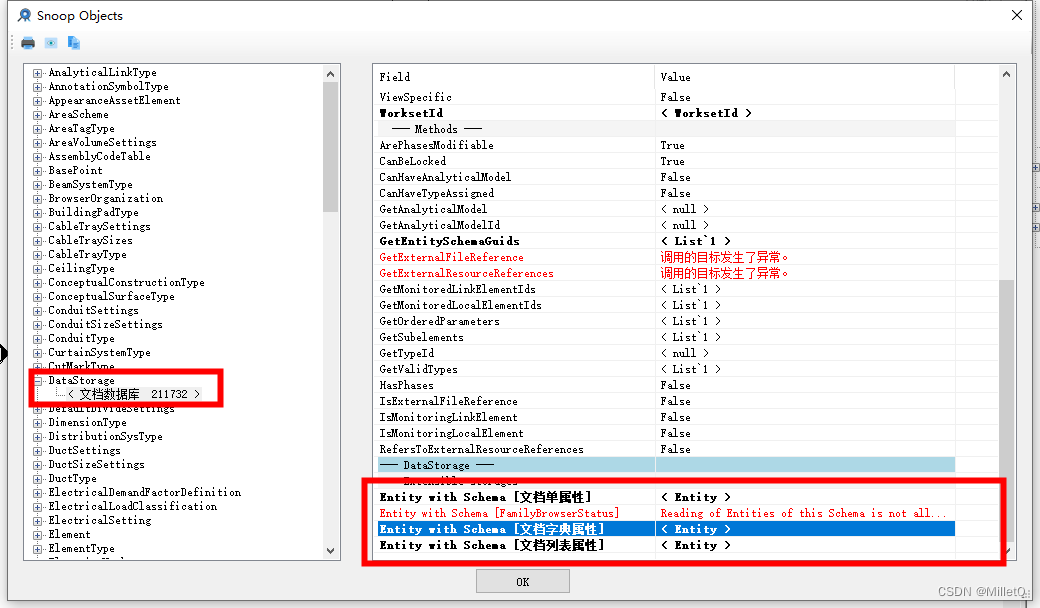Select CableTraySizes in the tree

point(90,241)
